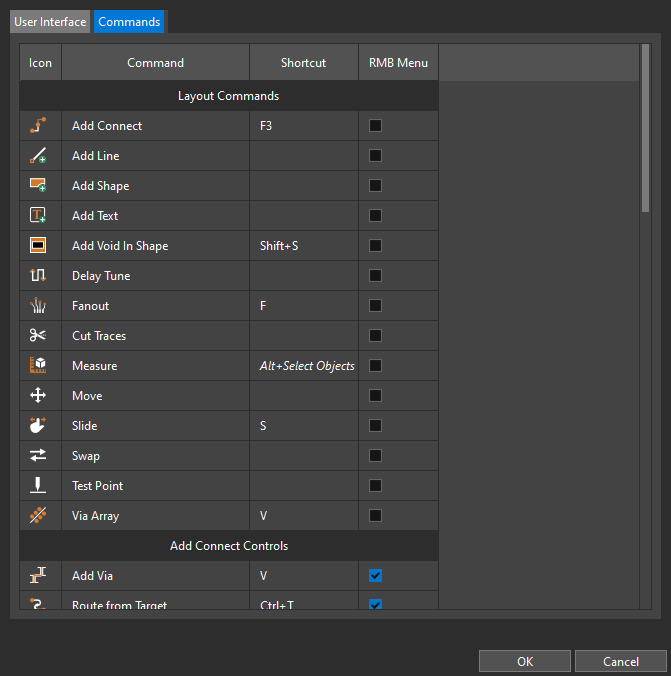Click the Shortcut column header
The image size is (671, 676).
(304, 63)
